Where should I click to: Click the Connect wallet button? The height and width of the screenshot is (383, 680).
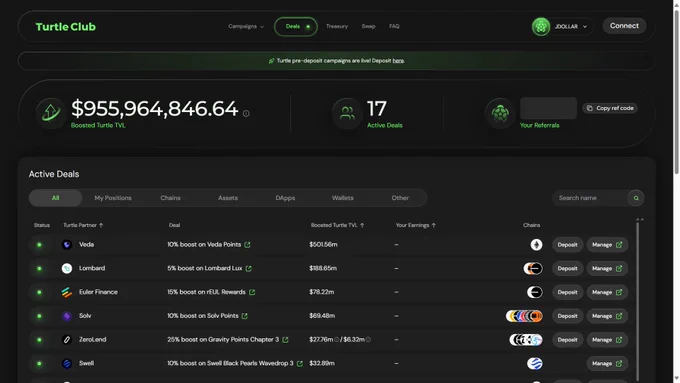(624, 26)
